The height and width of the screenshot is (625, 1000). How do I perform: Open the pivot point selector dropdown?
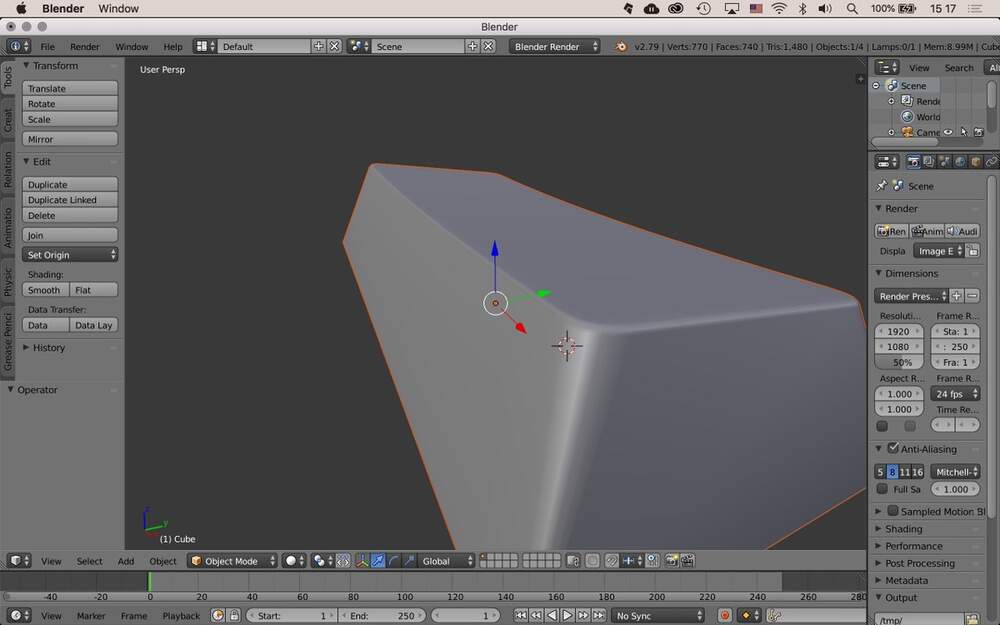323,561
